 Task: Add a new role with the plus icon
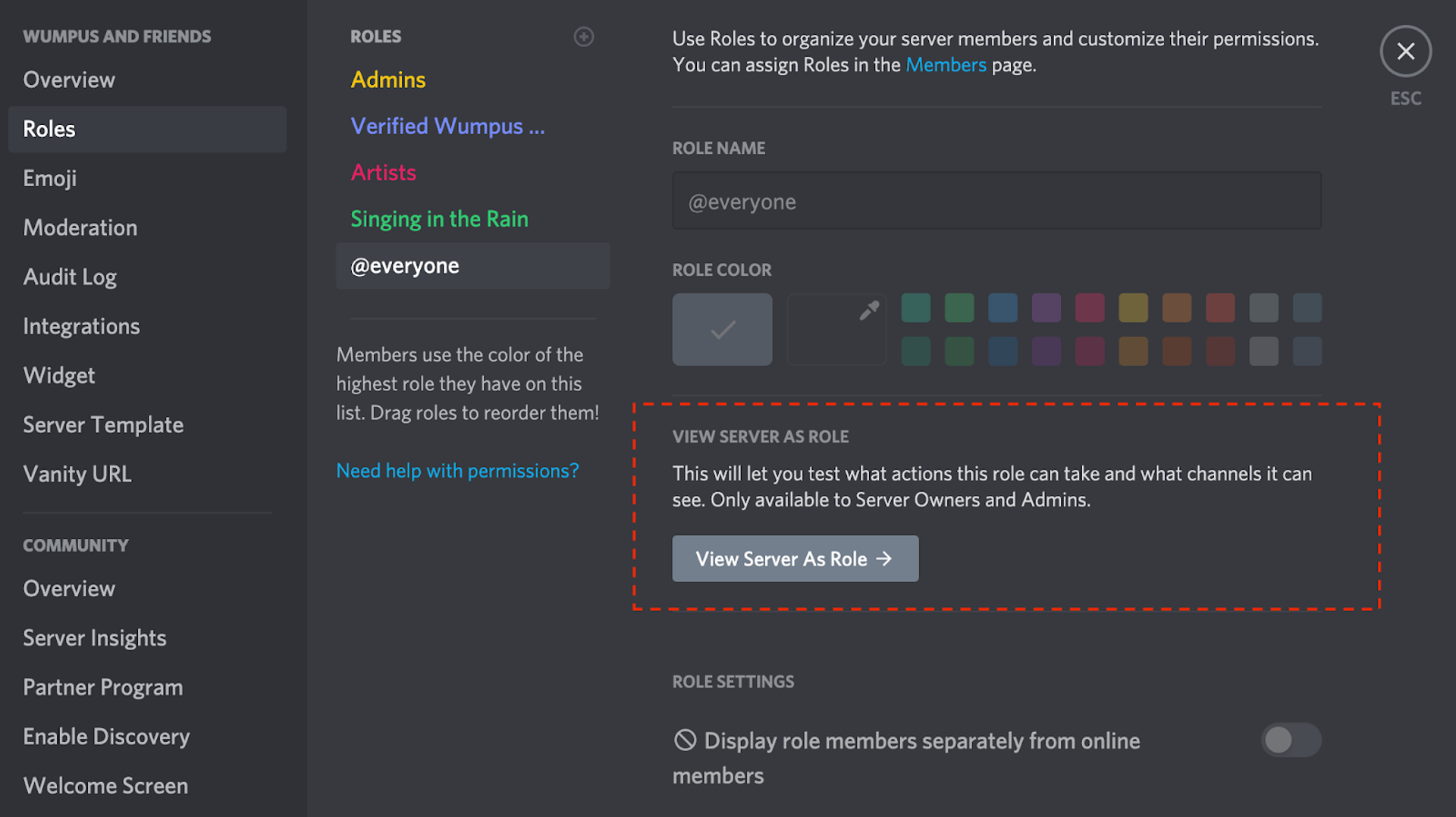tap(583, 36)
